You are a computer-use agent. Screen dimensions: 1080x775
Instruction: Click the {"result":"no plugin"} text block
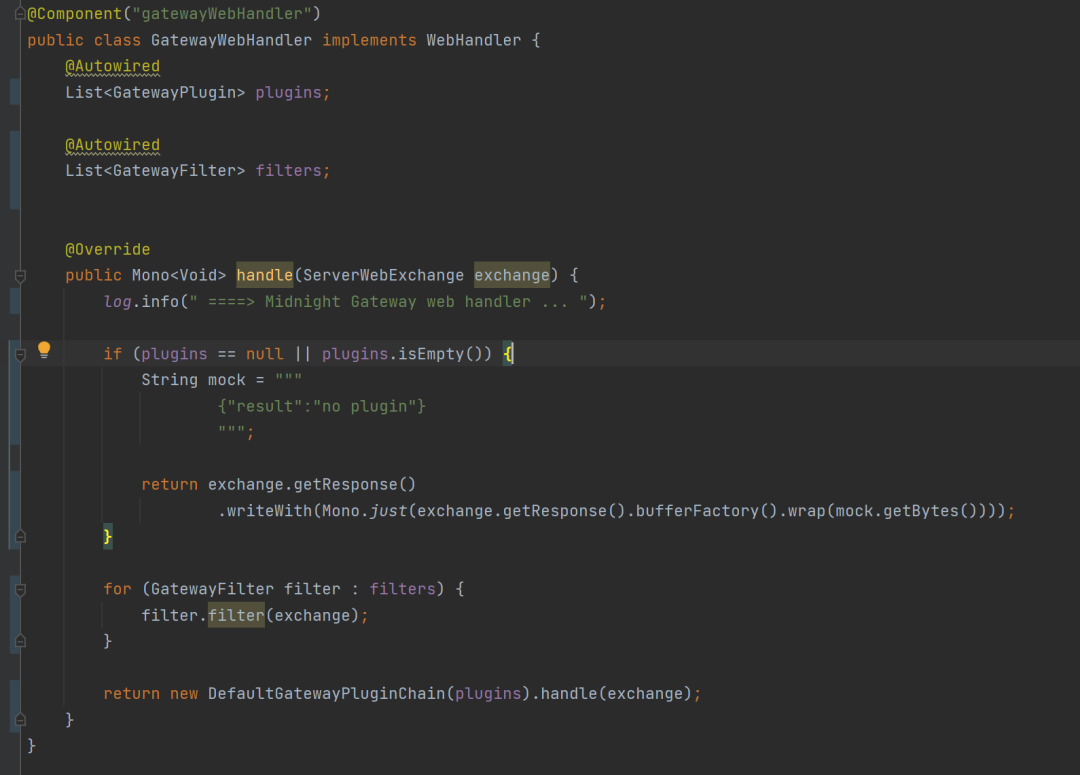coord(322,406)
